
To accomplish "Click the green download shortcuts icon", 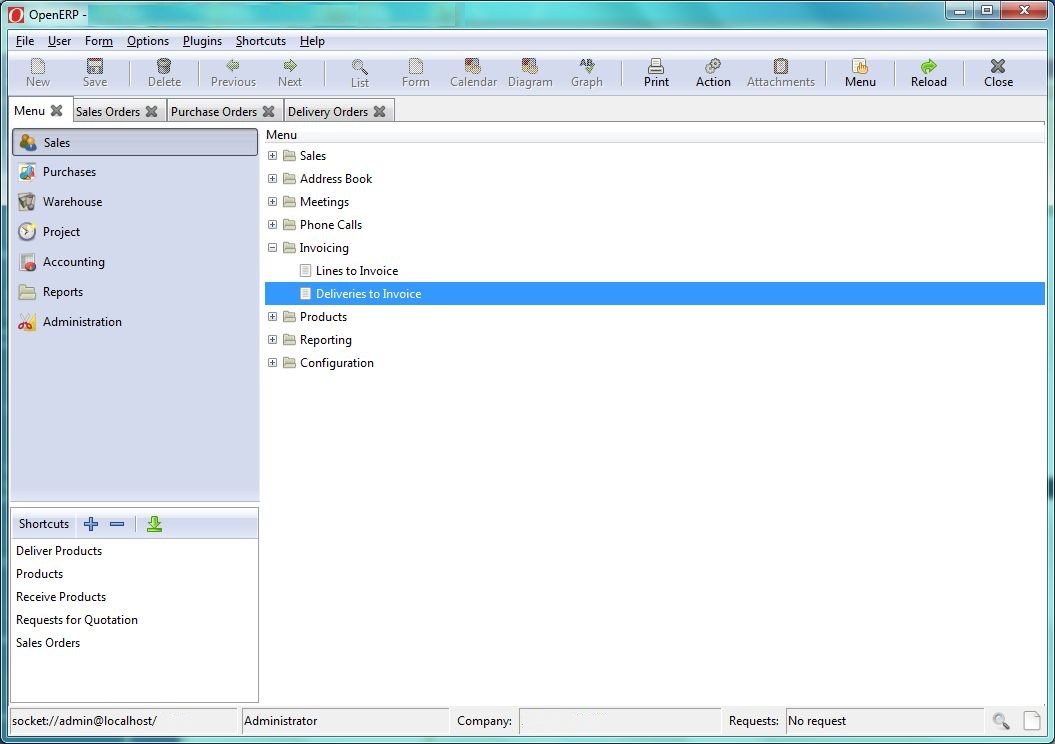I will [154, 524].
